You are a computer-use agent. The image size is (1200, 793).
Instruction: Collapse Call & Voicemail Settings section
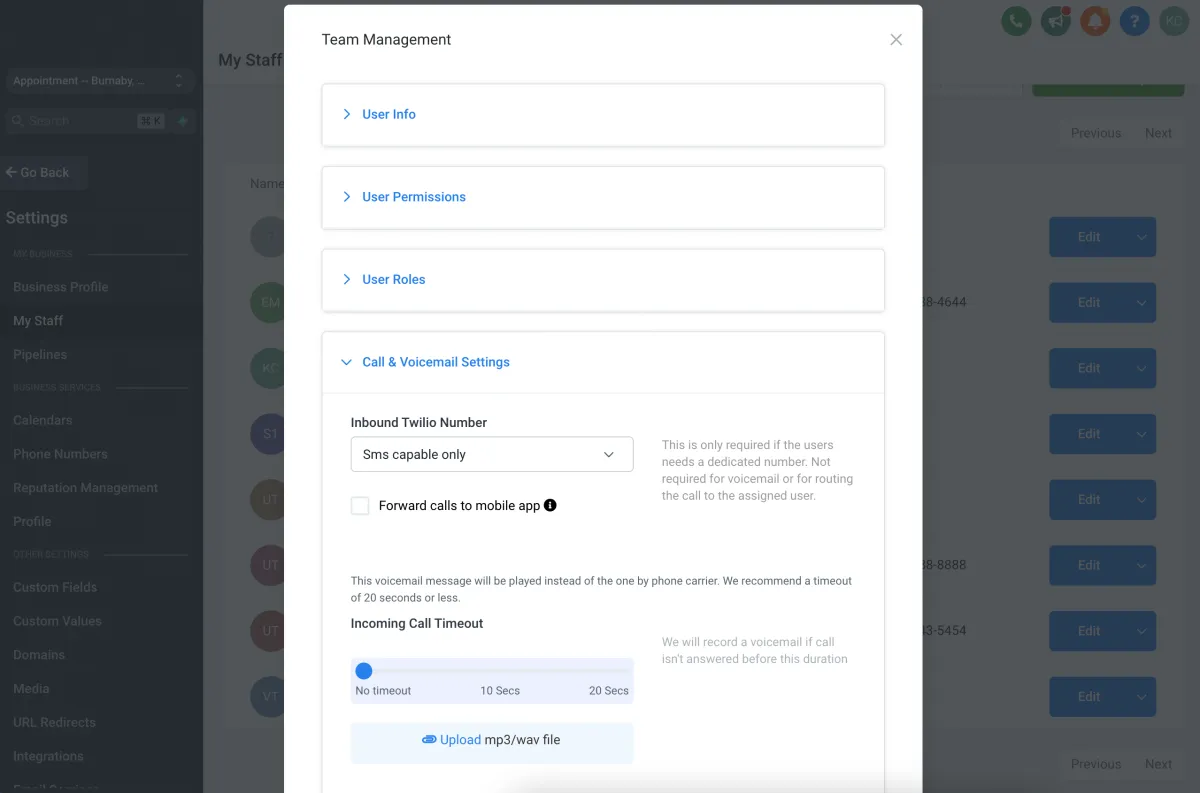point(435,362)
